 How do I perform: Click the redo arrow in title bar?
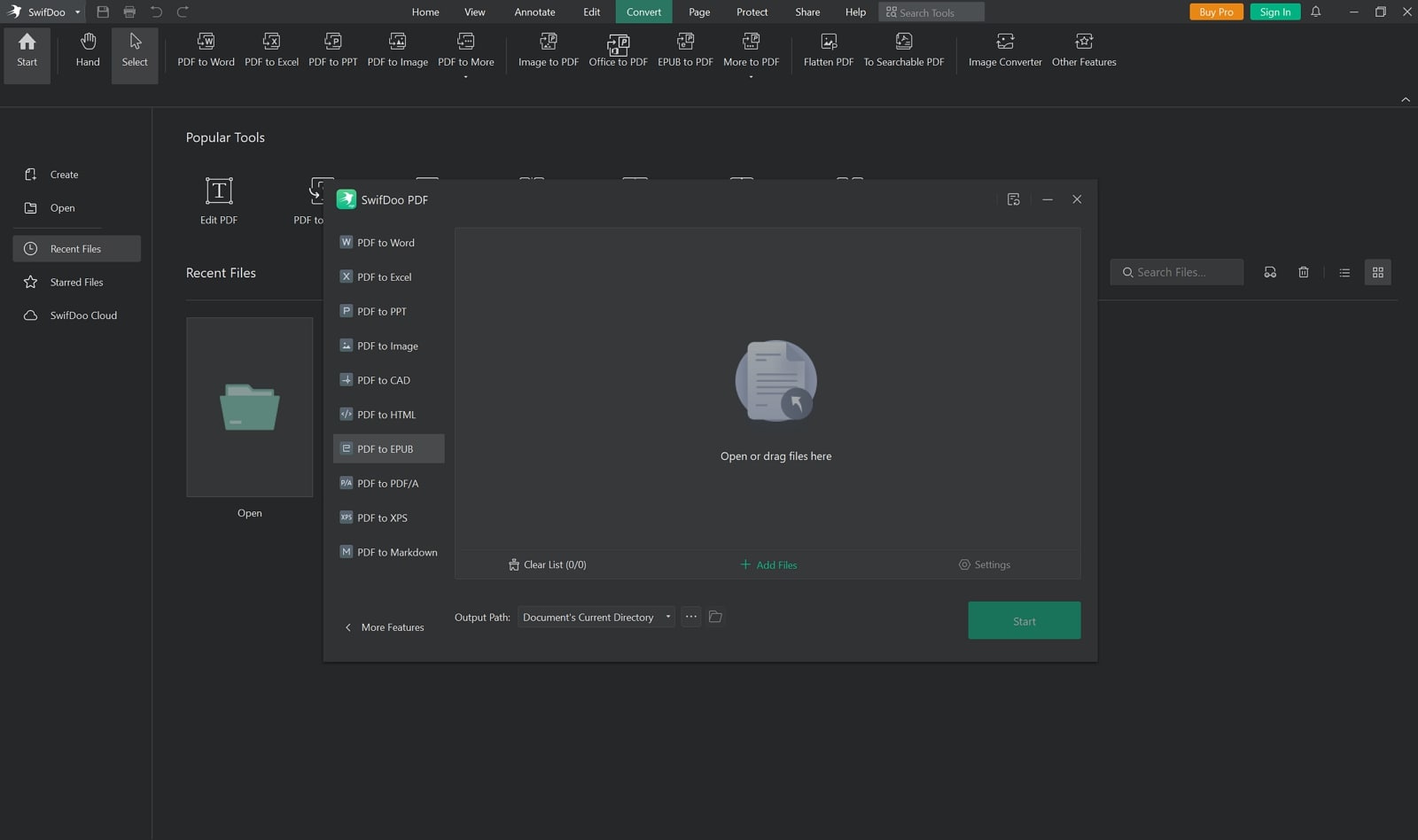pos(183,12)
